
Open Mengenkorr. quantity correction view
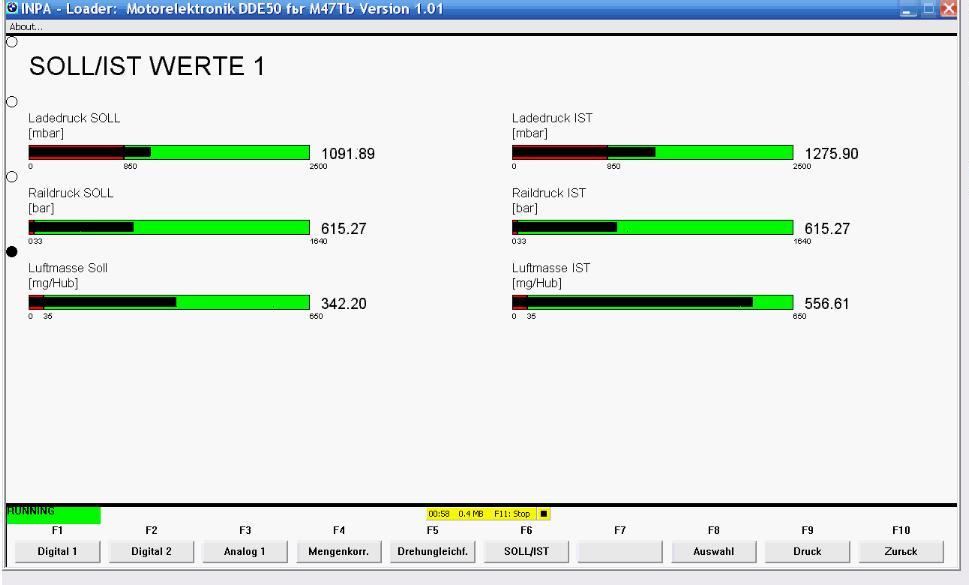pos(339,552)
